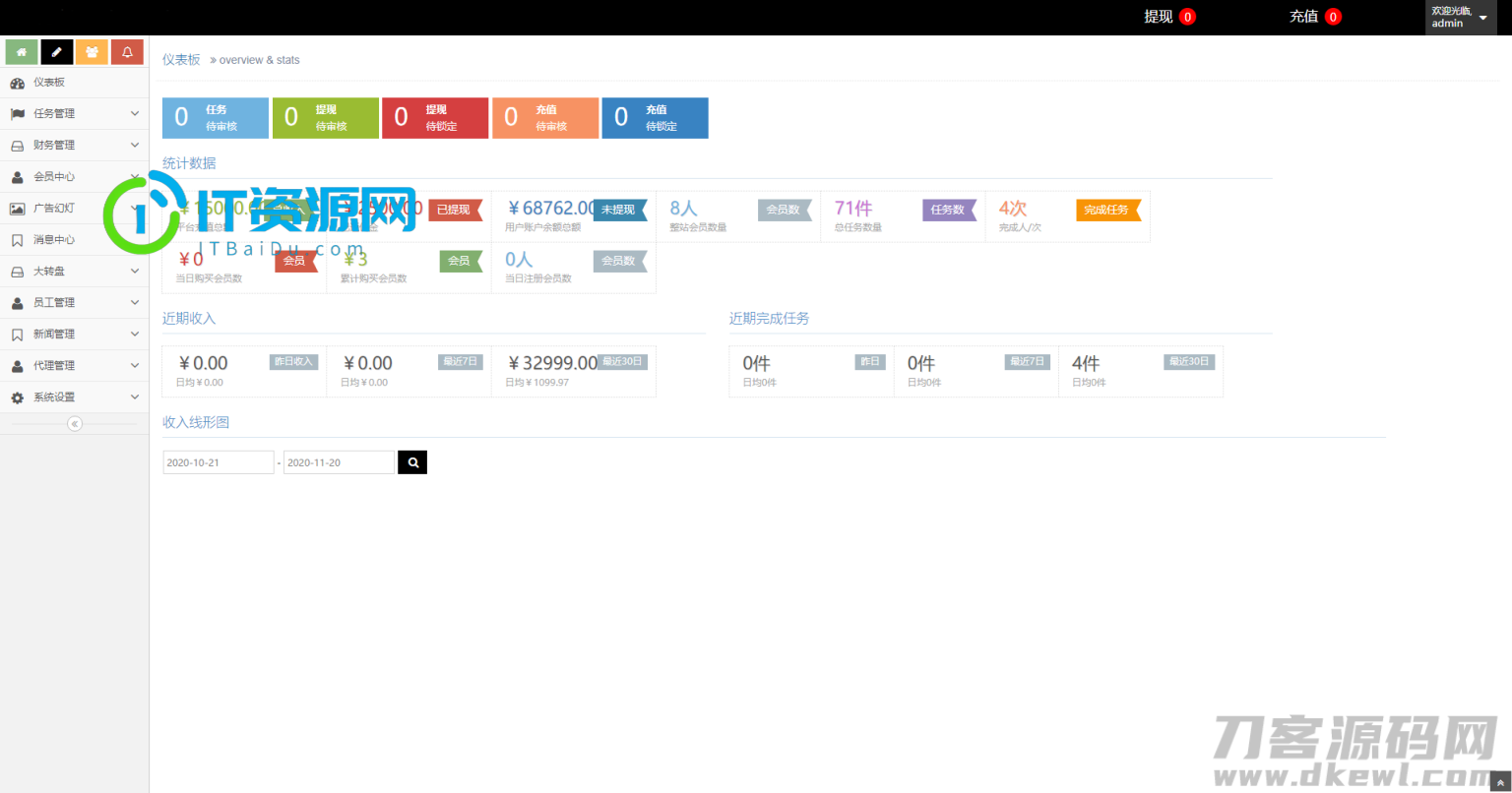Click the bookmark icon beside 新闻管理

[17, 335]
